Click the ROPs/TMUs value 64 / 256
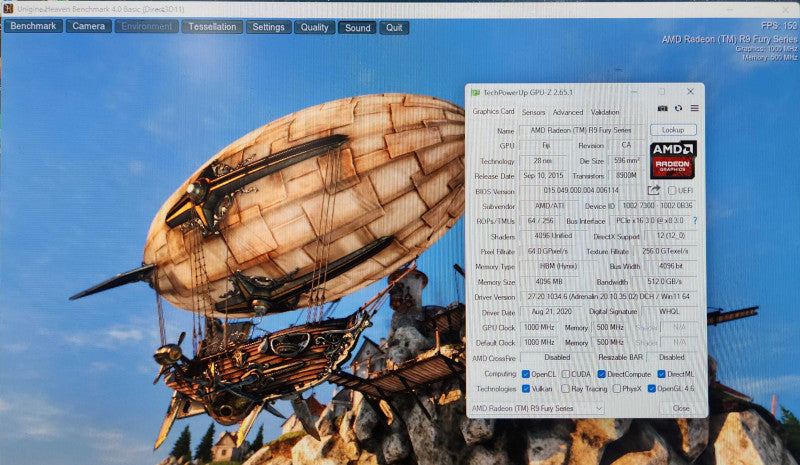This screenshot has height=465, width=800. pos(540,221)
